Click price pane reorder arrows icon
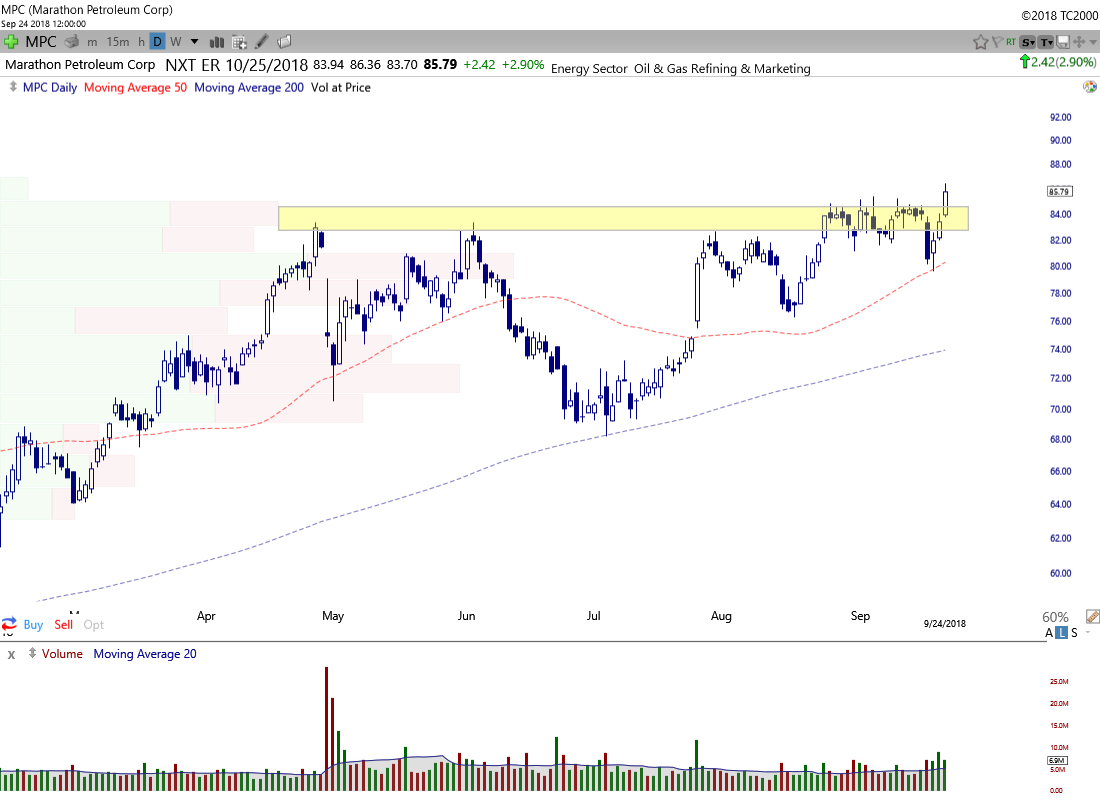 (x=13, y=87)
